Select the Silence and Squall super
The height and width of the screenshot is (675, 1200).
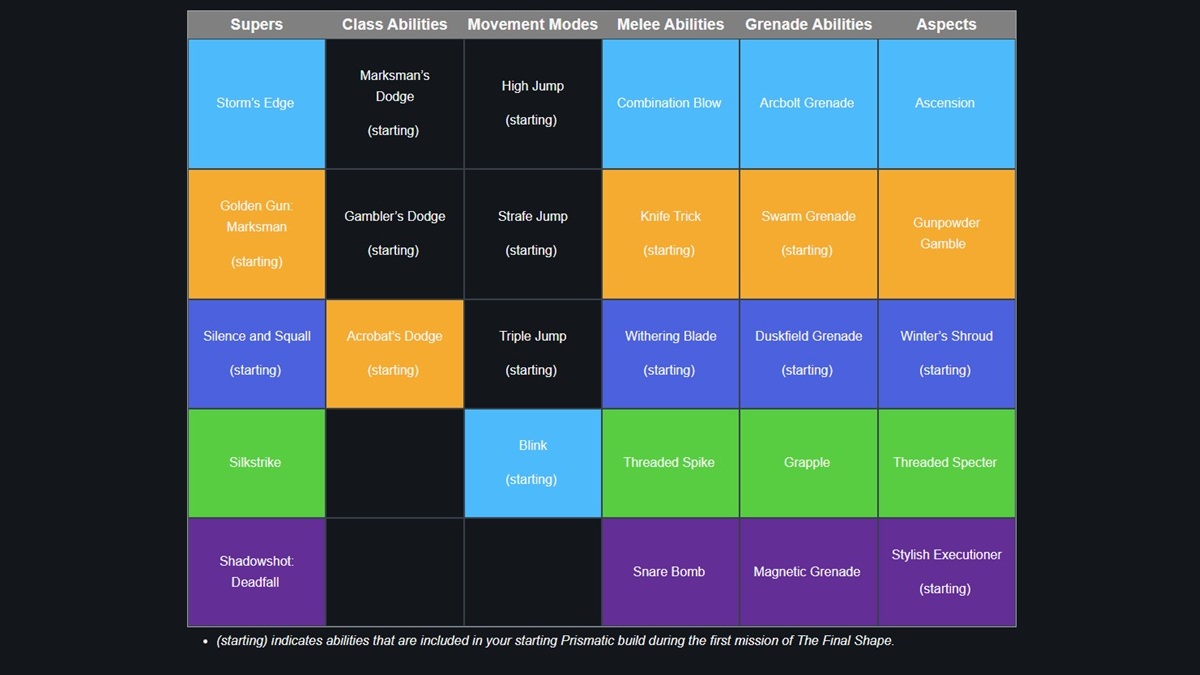256,353
